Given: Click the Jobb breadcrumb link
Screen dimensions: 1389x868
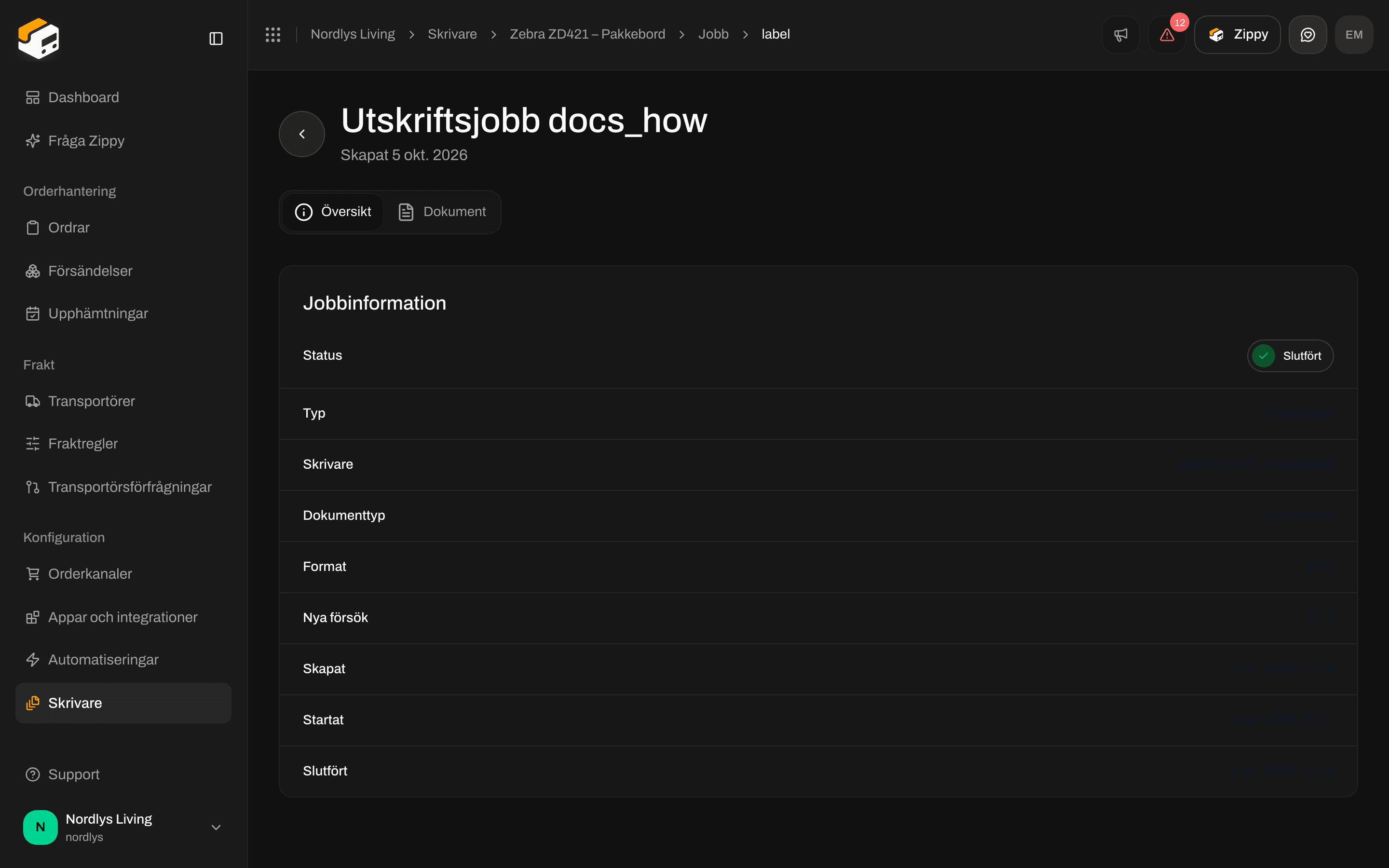Looking at the screenshot, I should coord(713,34).
